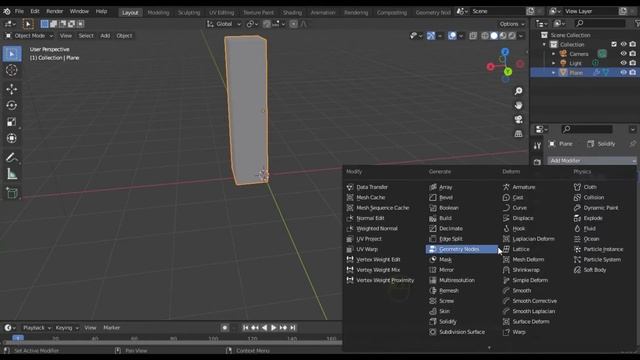This screenshot has height=360, width=640.
Task: Select material preview shading icon
Action: point(503,36)
